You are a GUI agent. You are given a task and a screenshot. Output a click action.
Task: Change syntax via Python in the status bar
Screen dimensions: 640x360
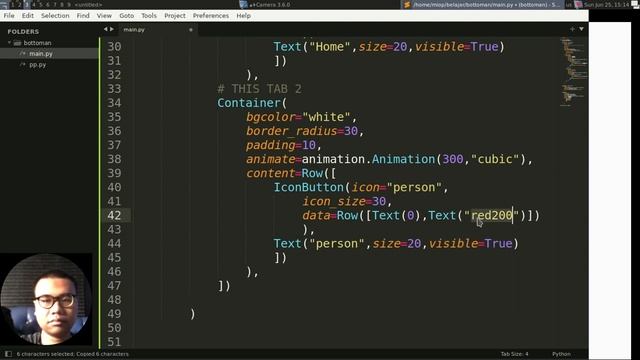pyautogui.click(x=562, y=354)
